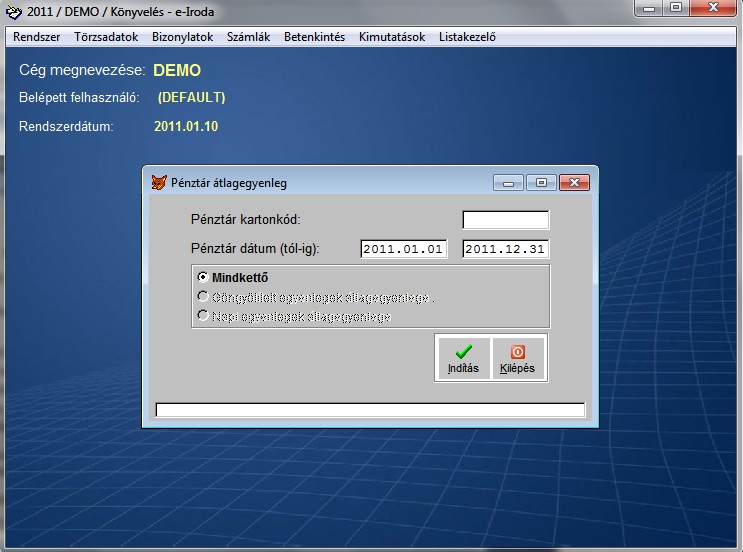This screenshot has height=552, width=743.
Task: Close the Pénztár átlagegyenleg dialog
Action: pyautogui.click(x=574, y=183)
